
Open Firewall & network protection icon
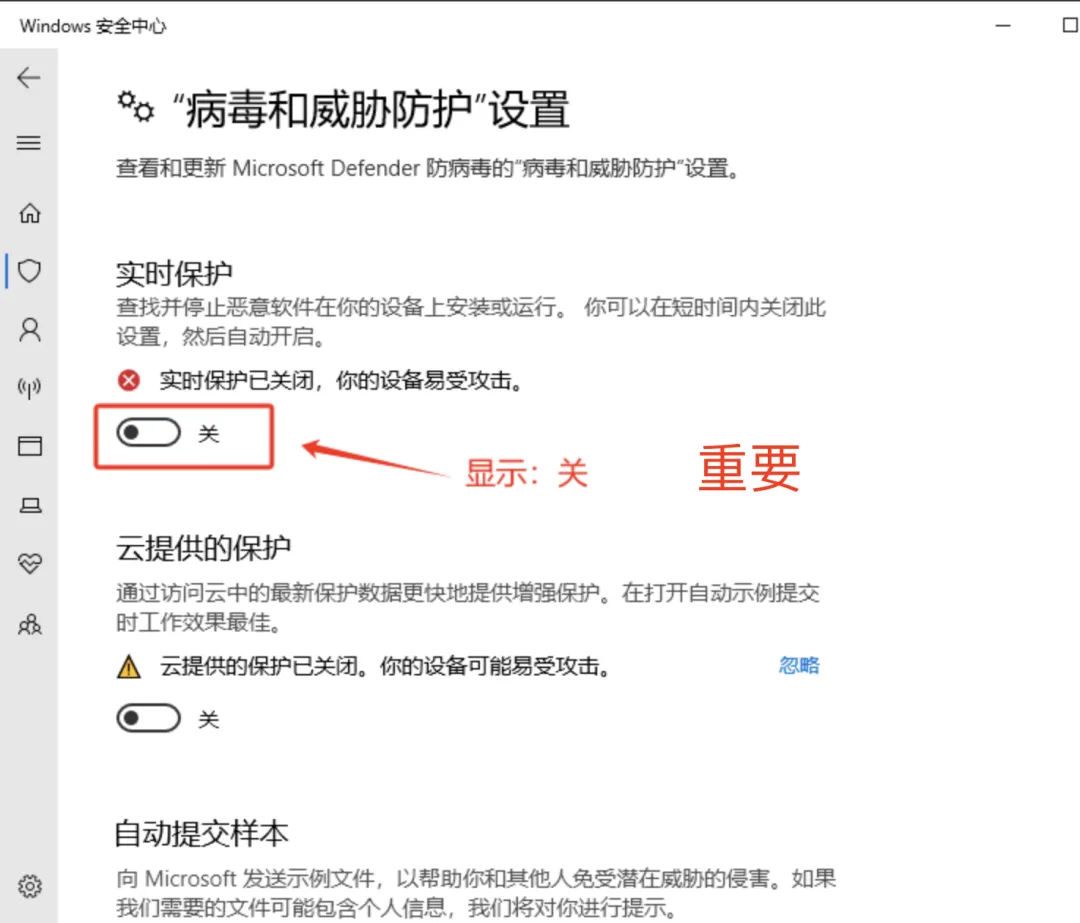[x=30, y=388]
